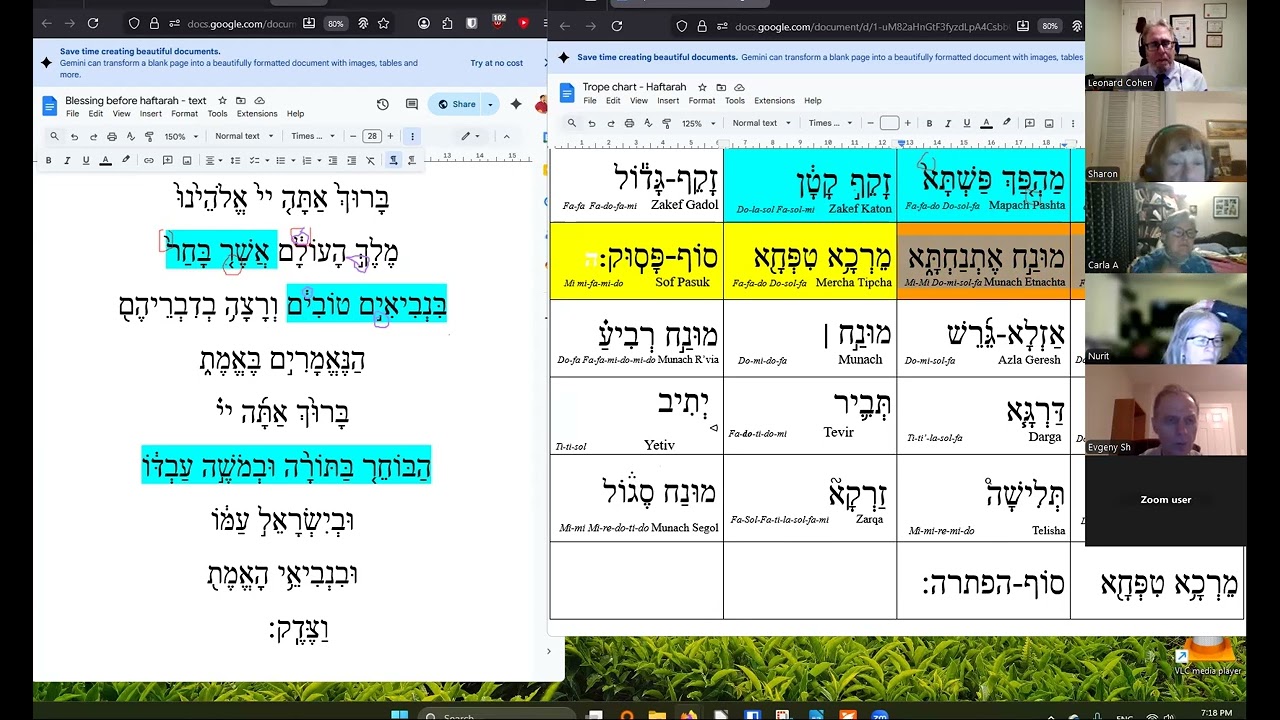The image size is (1280, 720).
Task: Open Tools menu in Trope chart document
Action: pyautogui.click(x=735, y=101)
